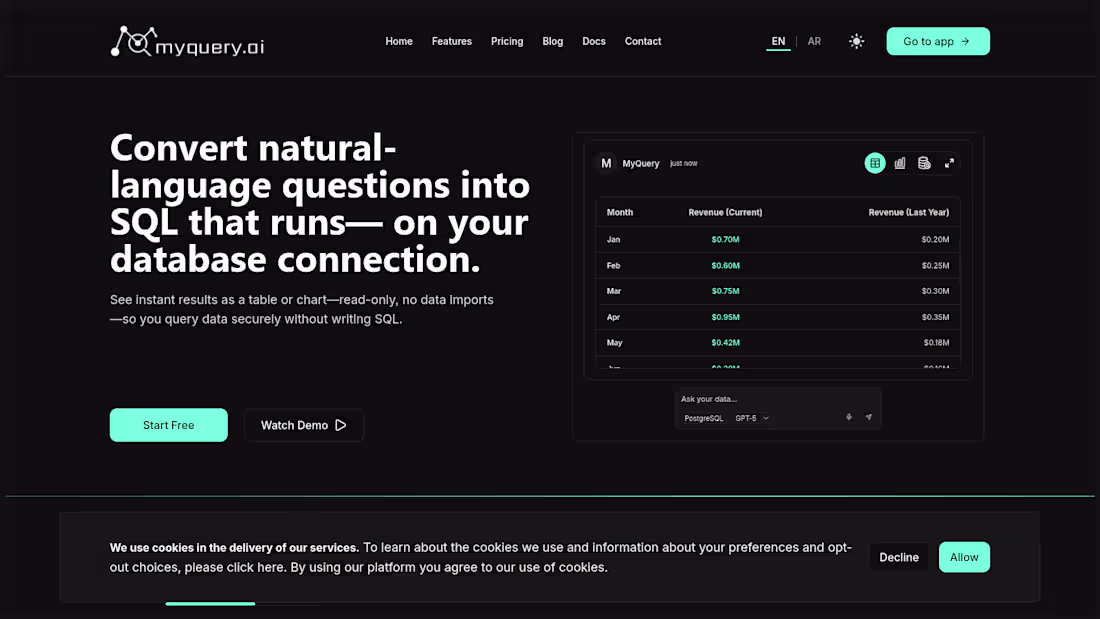Click the $0.60M value in Feb row
This screenshot has height=619, width=1100.
pos(725,265)
